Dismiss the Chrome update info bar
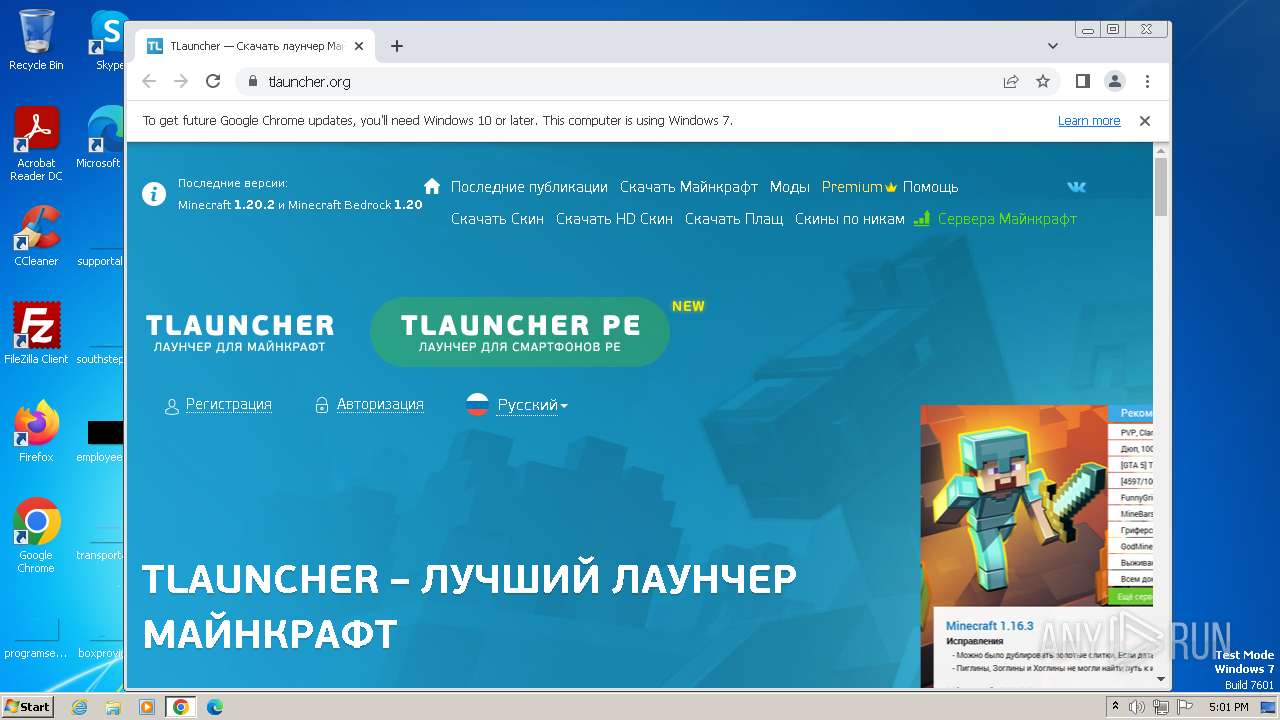The image size is (1280, 720). point(1145,121)
